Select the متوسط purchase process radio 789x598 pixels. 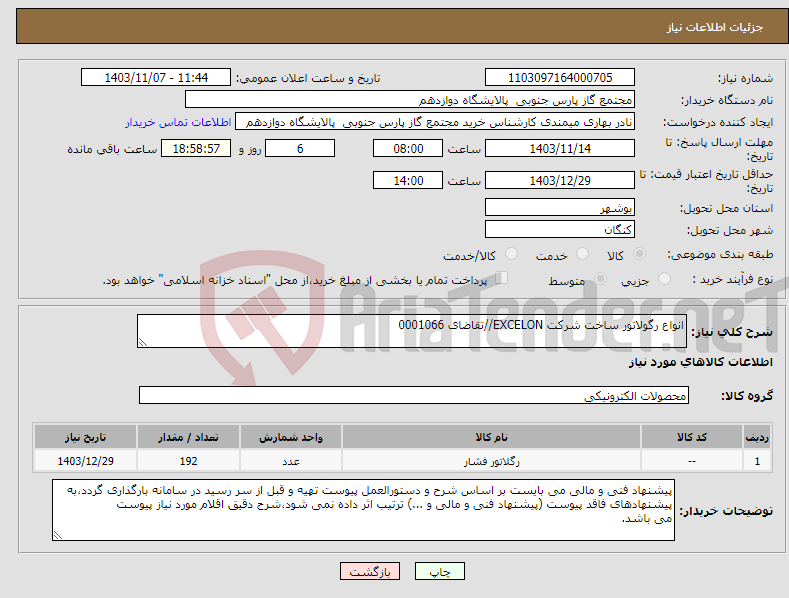tap(600, 278)
